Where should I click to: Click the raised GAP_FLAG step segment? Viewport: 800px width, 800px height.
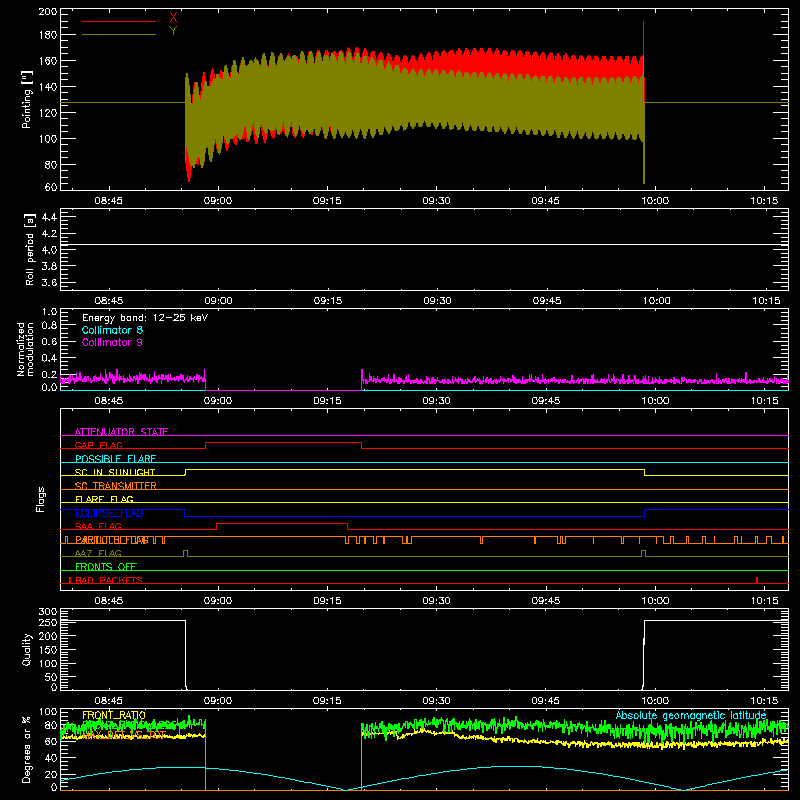point(283,443)
